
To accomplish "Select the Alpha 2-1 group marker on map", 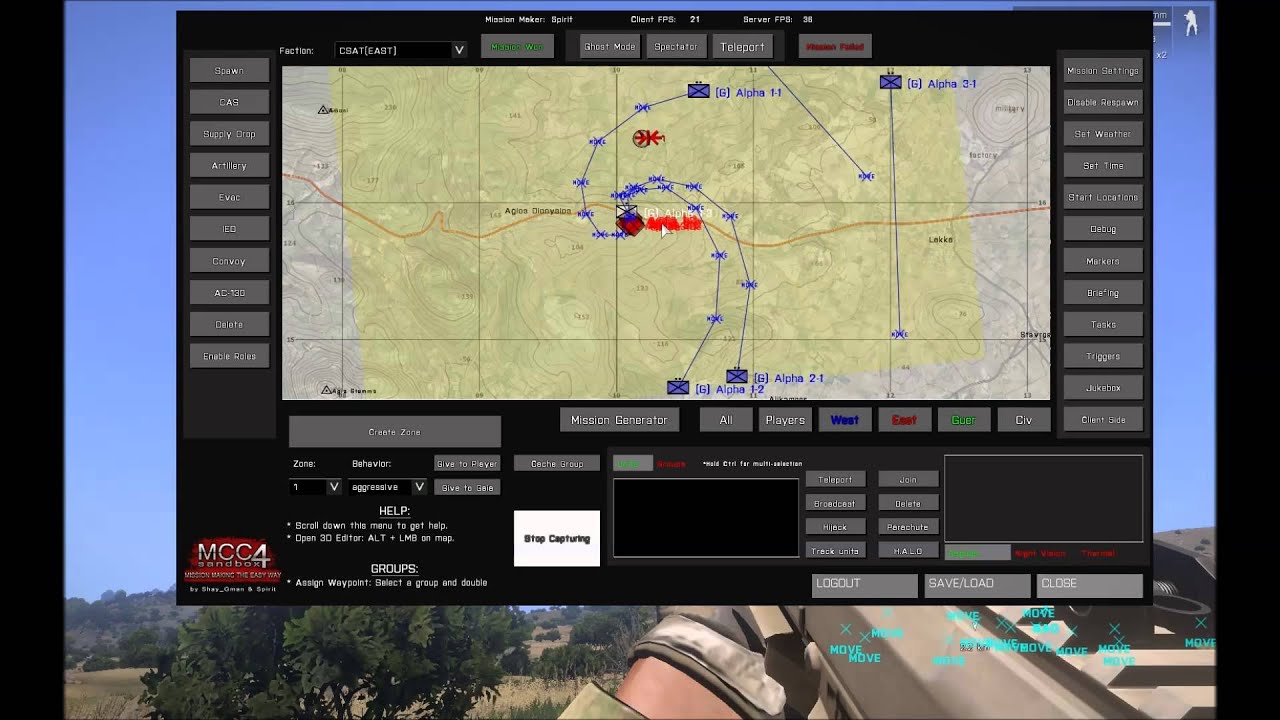I will click(737, 377).
